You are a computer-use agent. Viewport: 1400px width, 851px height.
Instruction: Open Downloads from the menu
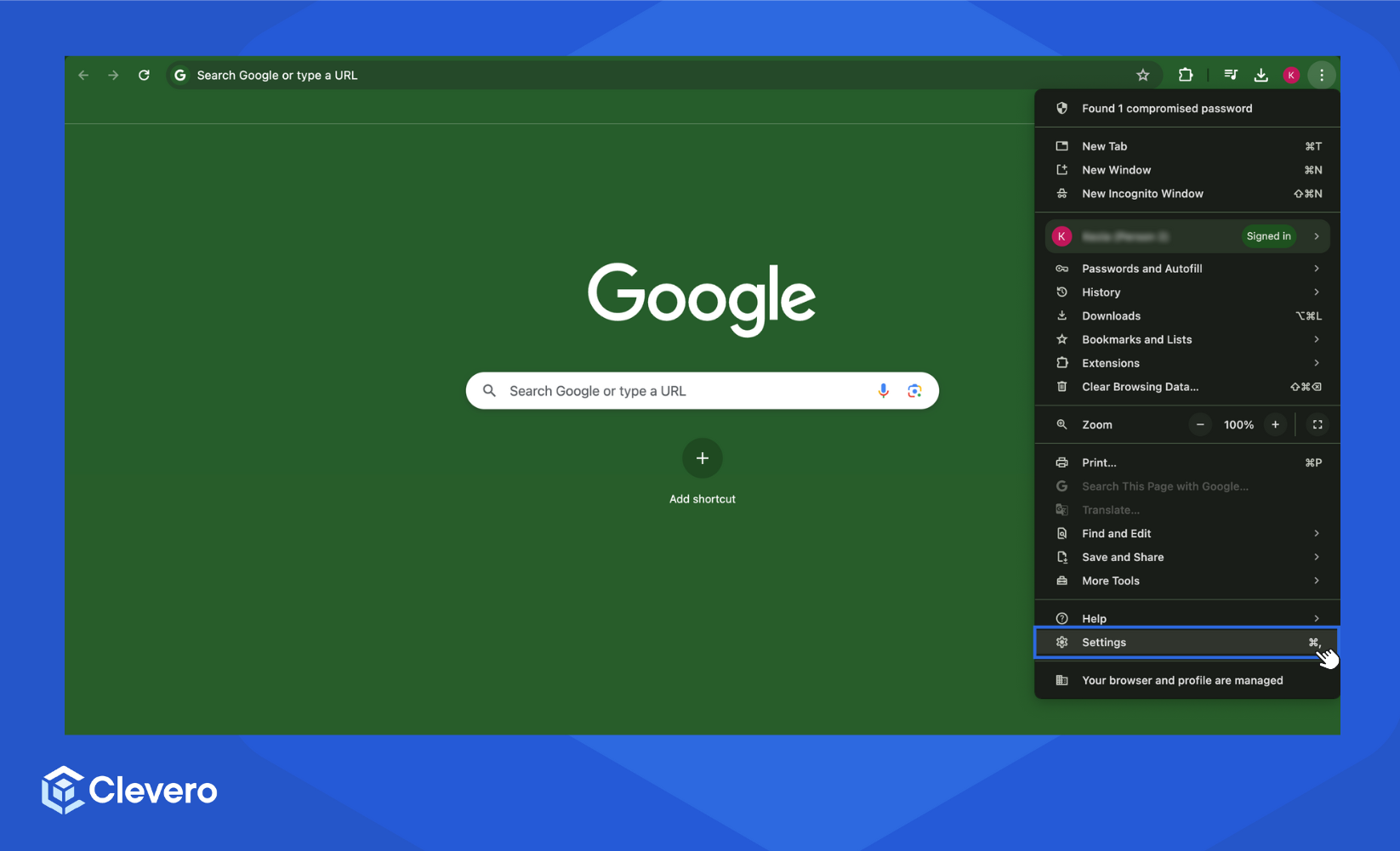1187,316
